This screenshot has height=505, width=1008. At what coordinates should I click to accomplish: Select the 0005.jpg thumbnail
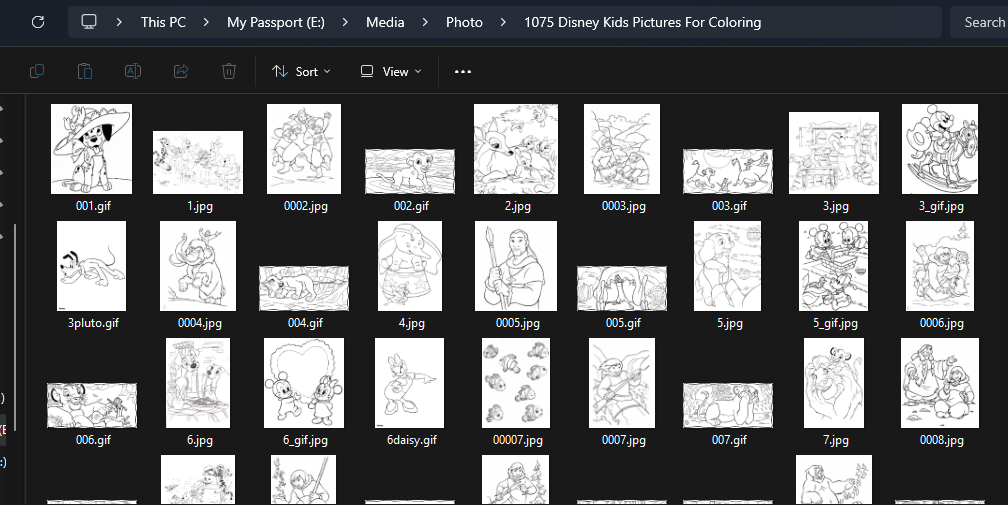(517, 266)
